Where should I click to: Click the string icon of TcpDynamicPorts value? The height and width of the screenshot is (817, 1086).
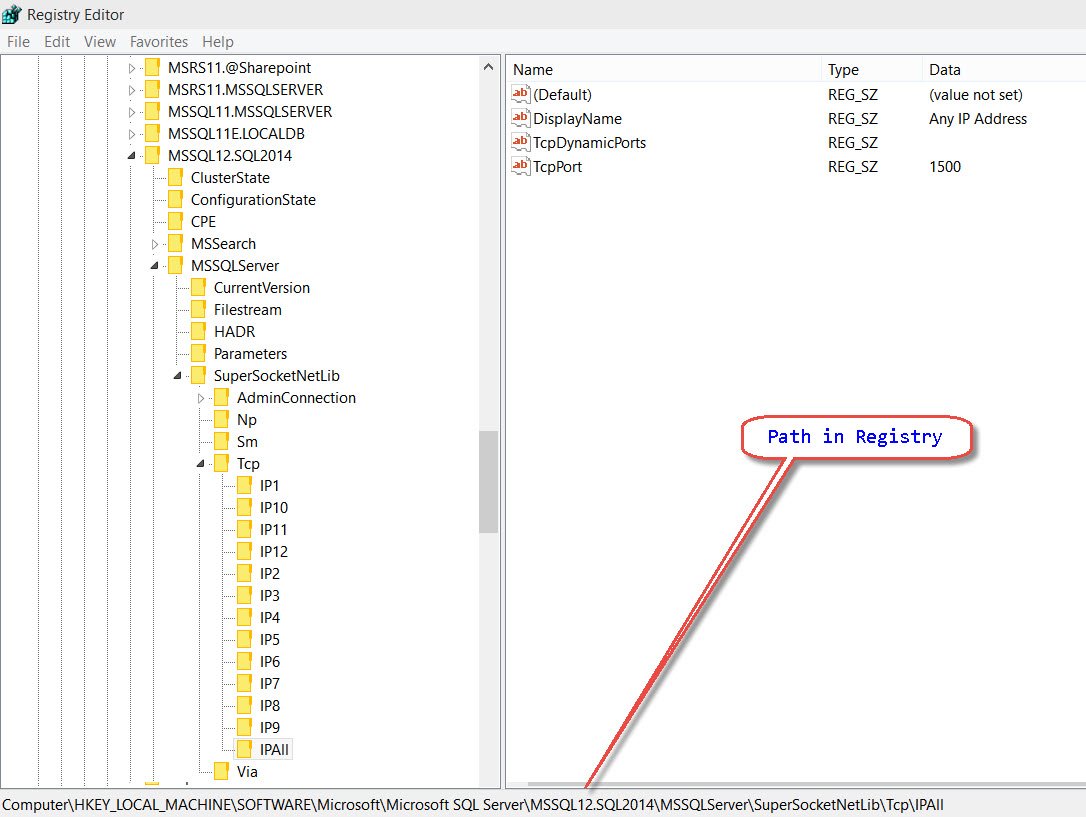(521, 143)
